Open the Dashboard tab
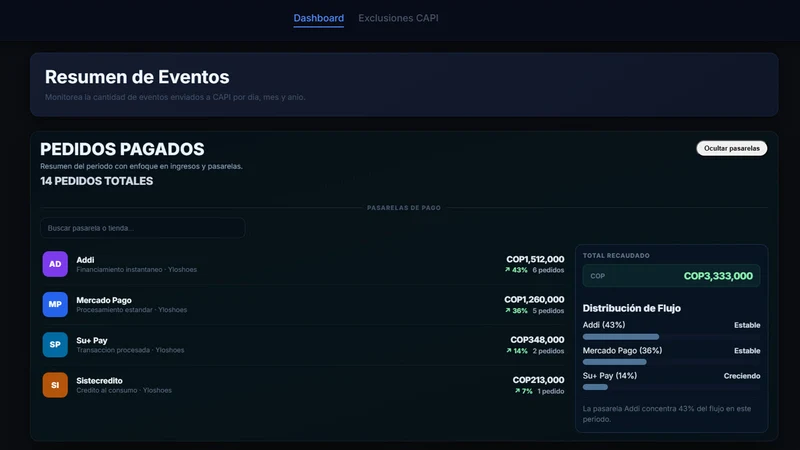This screenshot has height=450, width=800. 318,18
